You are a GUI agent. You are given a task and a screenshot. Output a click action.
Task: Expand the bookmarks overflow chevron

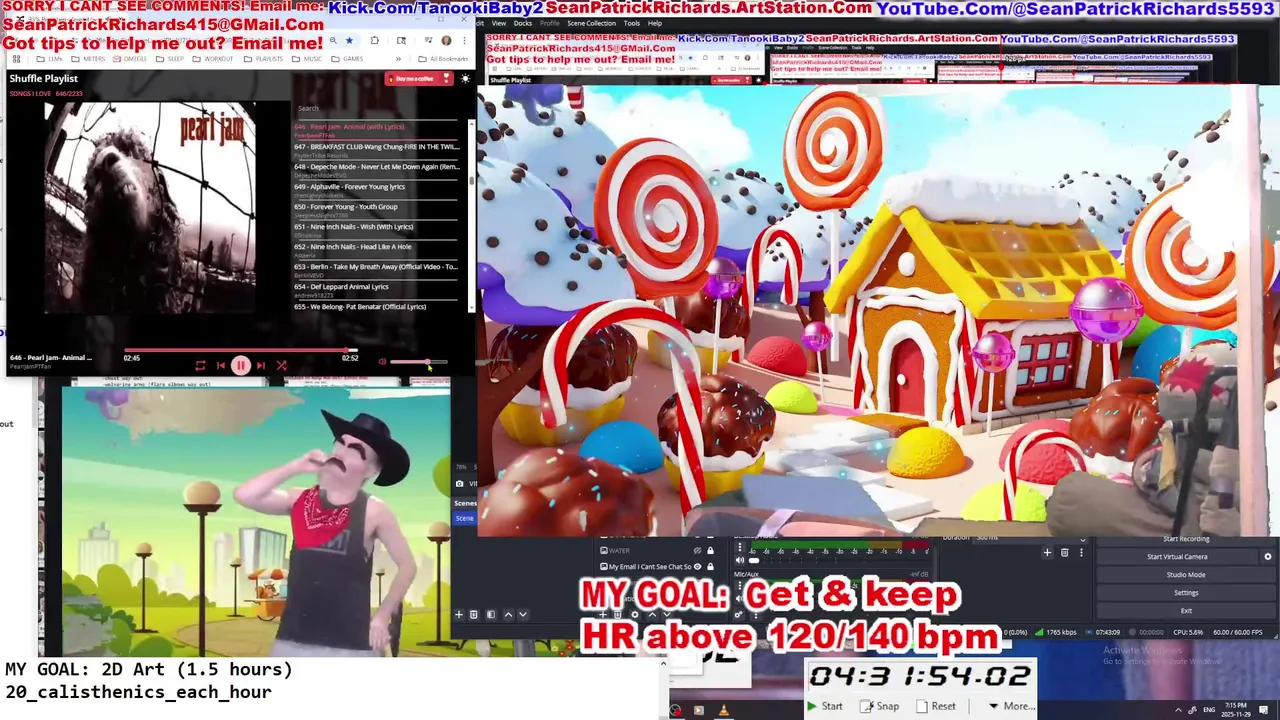398,59
